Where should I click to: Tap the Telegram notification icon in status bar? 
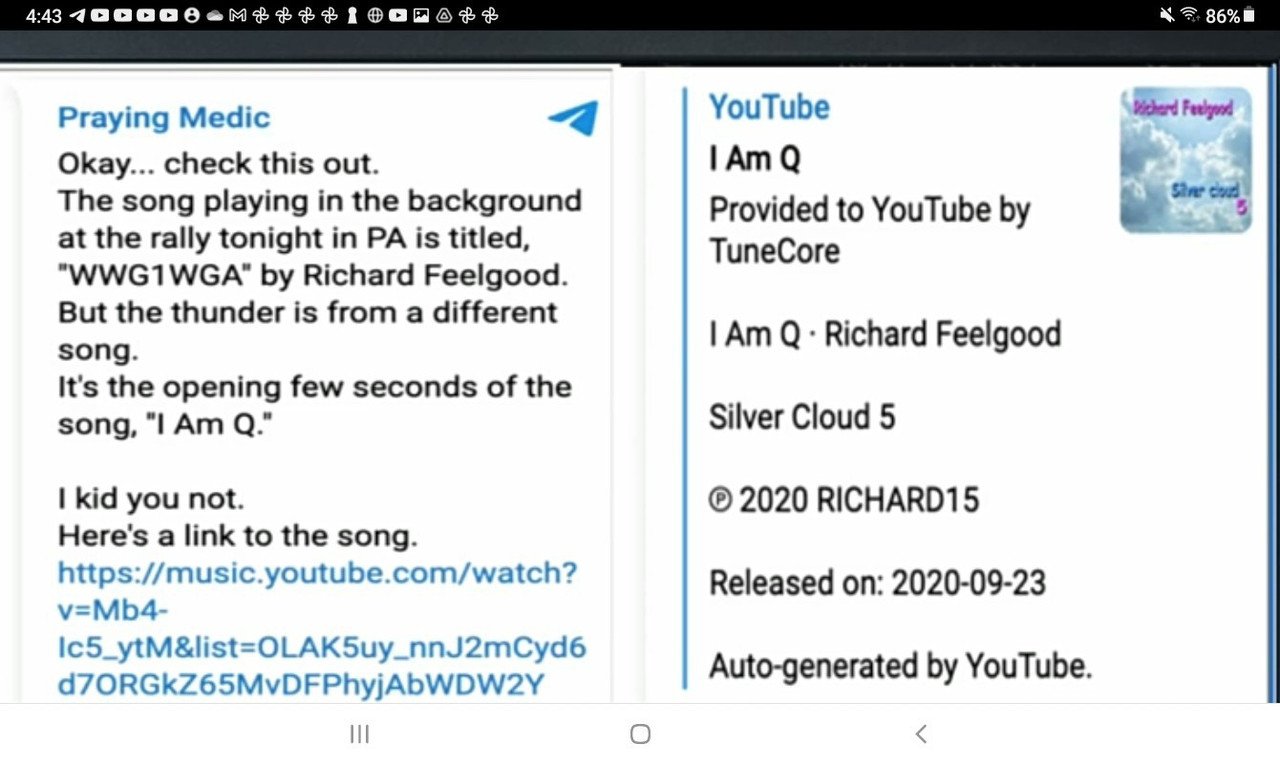click(x=77, y=16)
